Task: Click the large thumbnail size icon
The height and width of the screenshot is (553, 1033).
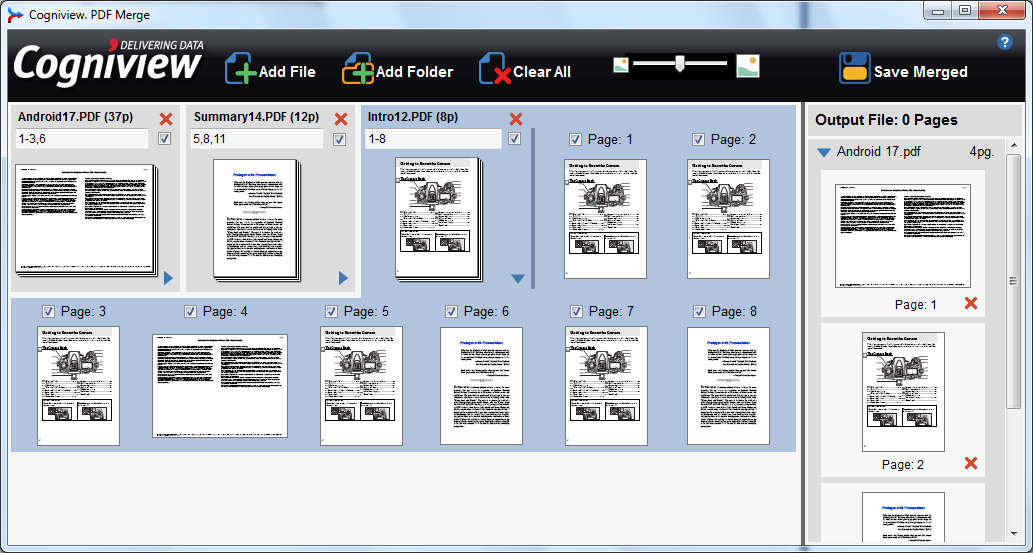Action: coord(748,66)
